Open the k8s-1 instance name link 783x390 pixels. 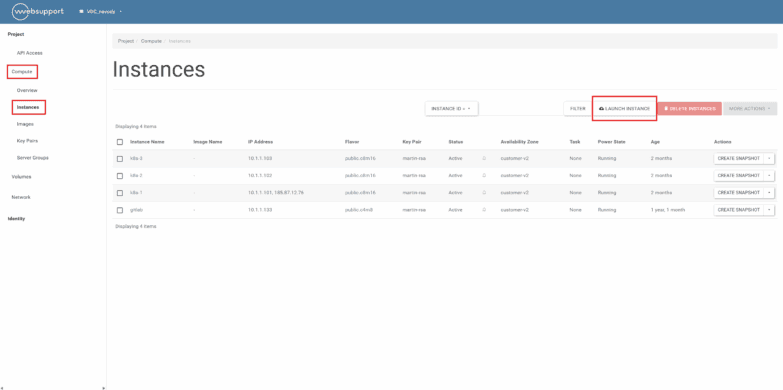136,193
